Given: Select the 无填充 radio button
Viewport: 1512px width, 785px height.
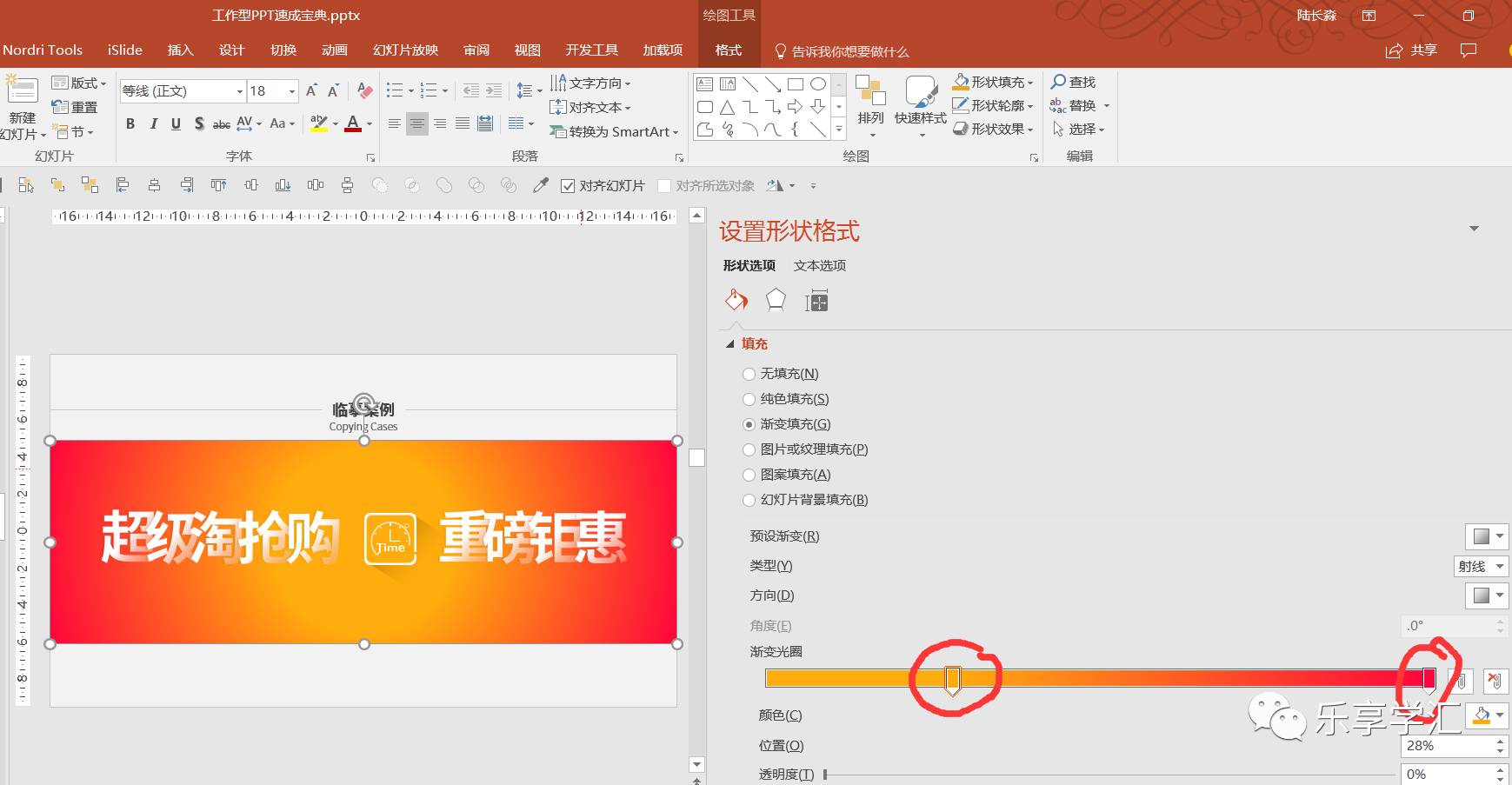Looking at the screenshot, I should coord(749,374).
